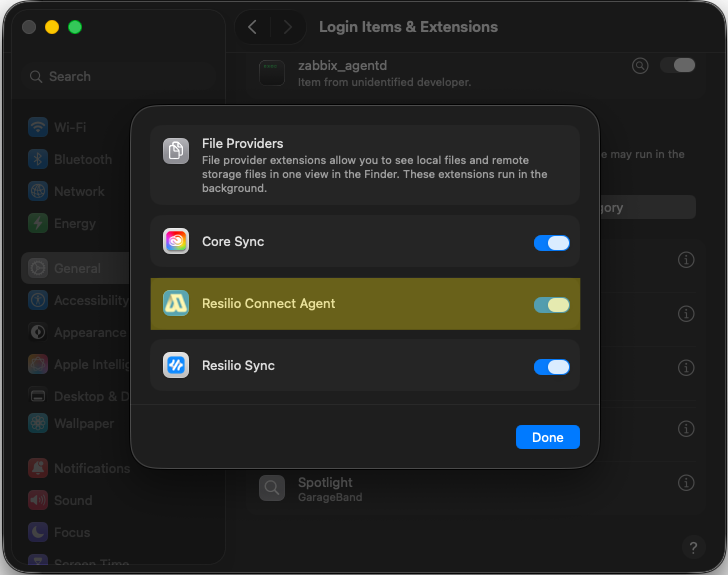
Task: Click the zabbix_agentd item name
Action: [x=342, y=65]
